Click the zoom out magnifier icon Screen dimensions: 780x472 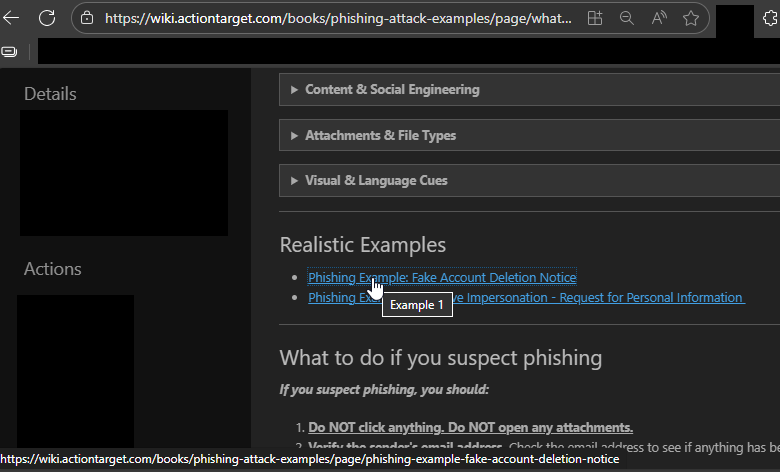pyautogui.click(x=627, y=18)
